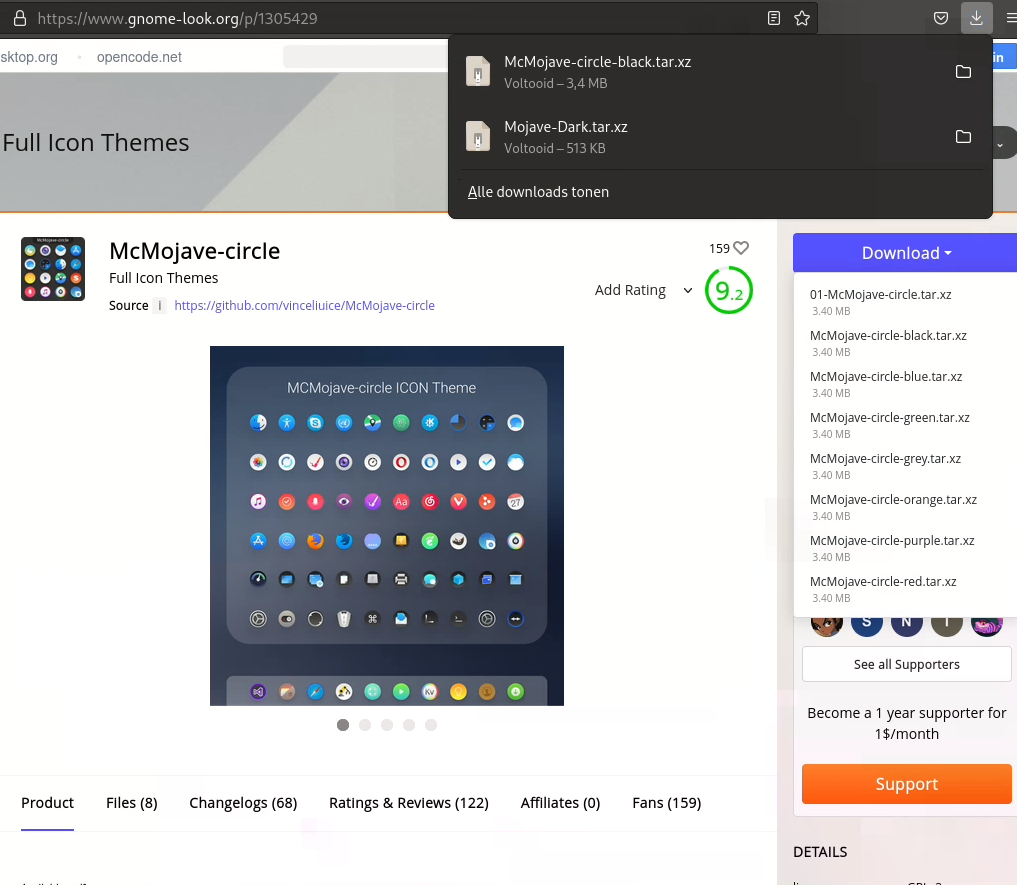The width and height of the screenshot is (1017, 885).
Task: Click the McMojave-circle-black.tar.xz download entry name
Action: 597,62
